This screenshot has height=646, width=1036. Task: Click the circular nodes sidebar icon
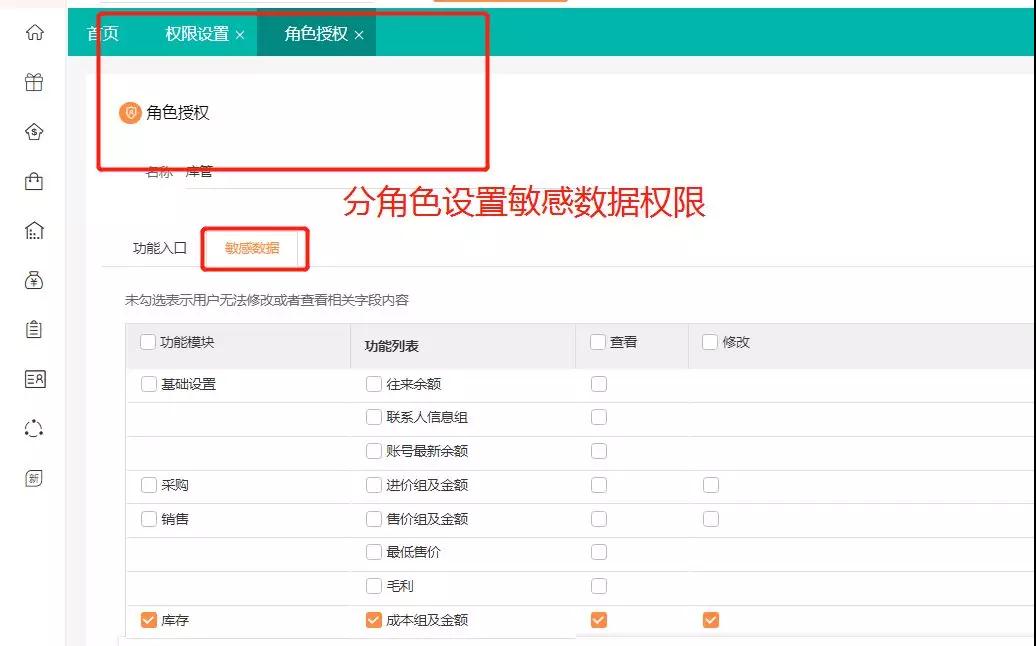(34, 428)
